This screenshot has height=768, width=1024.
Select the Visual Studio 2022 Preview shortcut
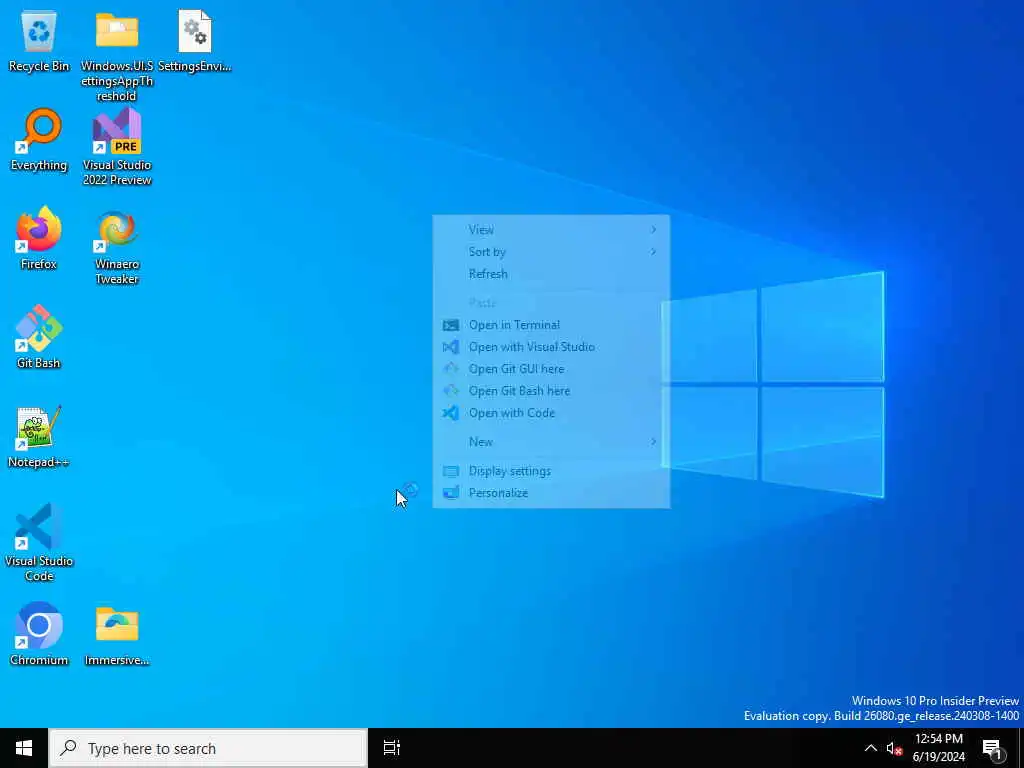click(117, 147)
